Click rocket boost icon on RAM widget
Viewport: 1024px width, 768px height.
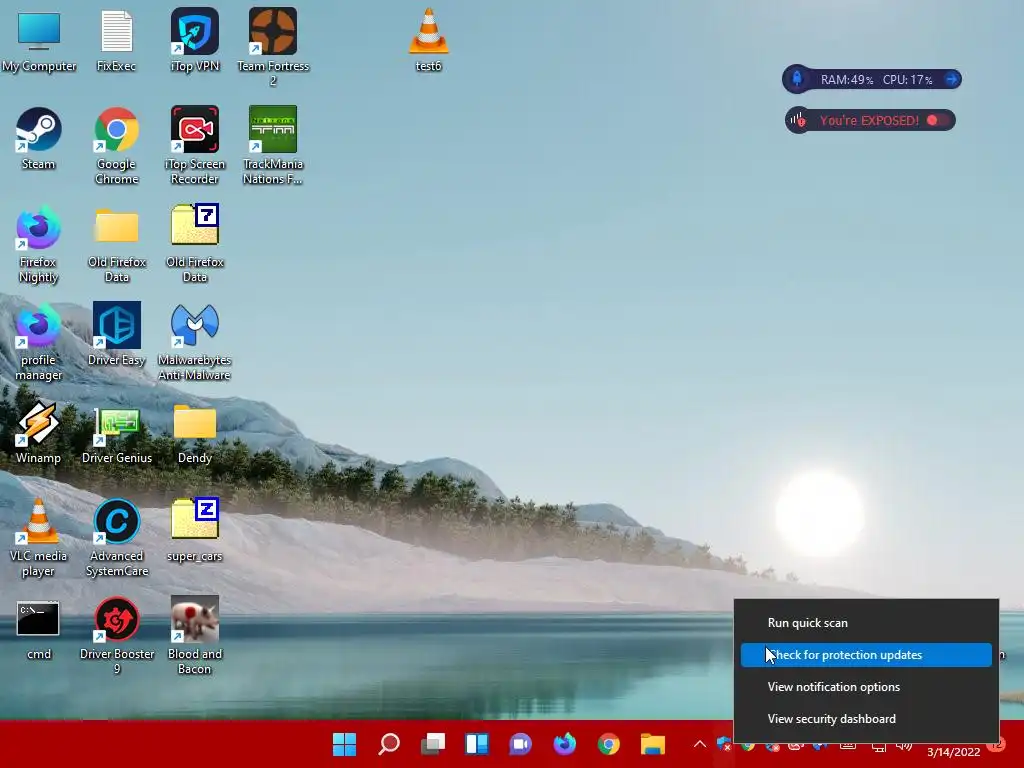(797, 79)
